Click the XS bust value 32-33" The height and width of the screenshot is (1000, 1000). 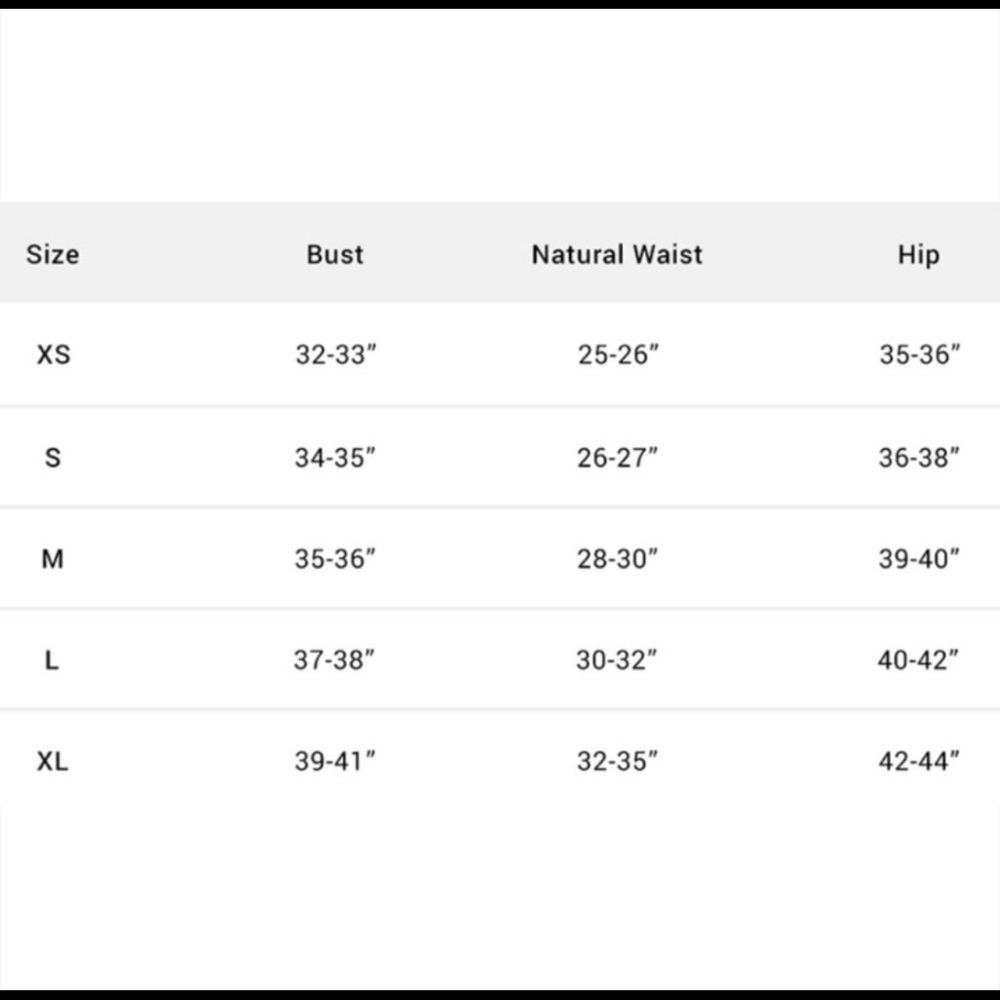click(335, 355)
